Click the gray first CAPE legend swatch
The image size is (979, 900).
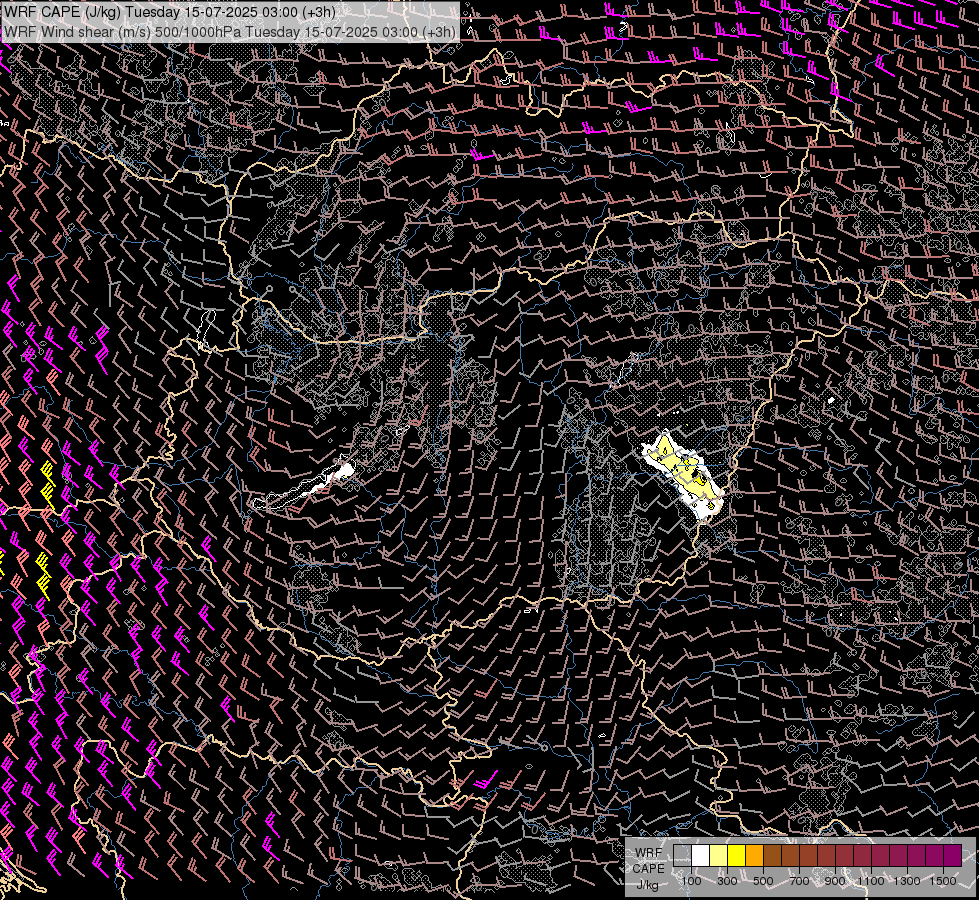682,856
